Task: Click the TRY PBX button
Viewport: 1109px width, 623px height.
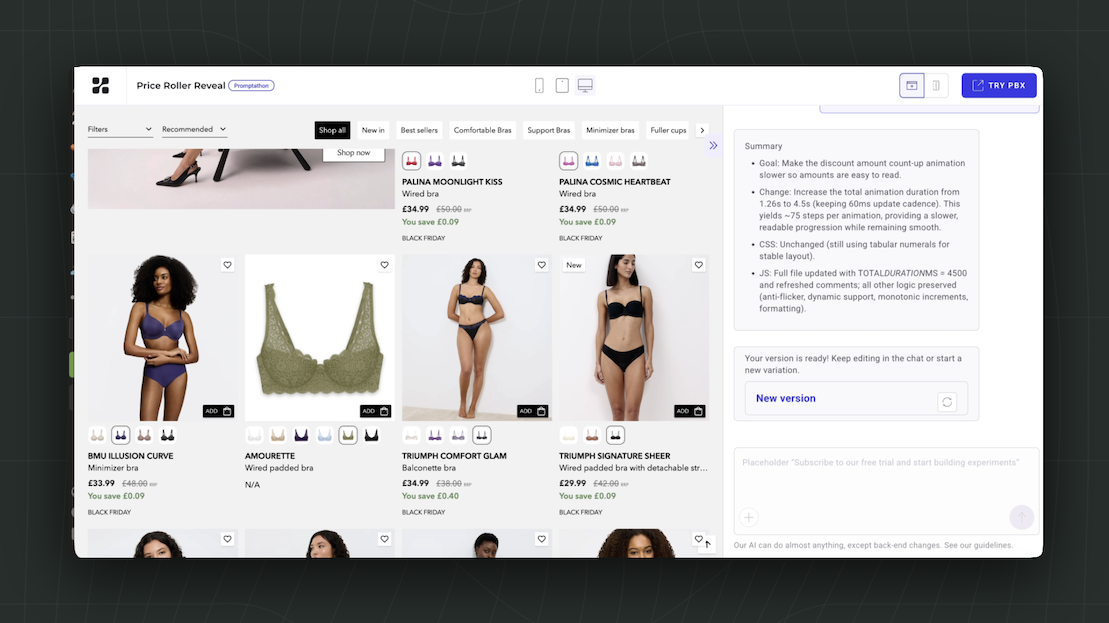Action: tap(999, 86)
